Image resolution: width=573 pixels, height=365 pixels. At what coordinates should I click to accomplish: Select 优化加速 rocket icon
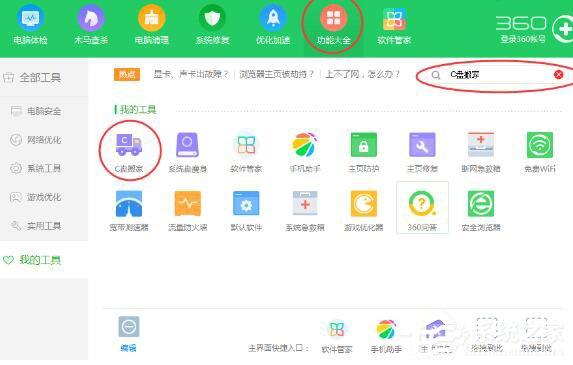click(x=273, y=25)
